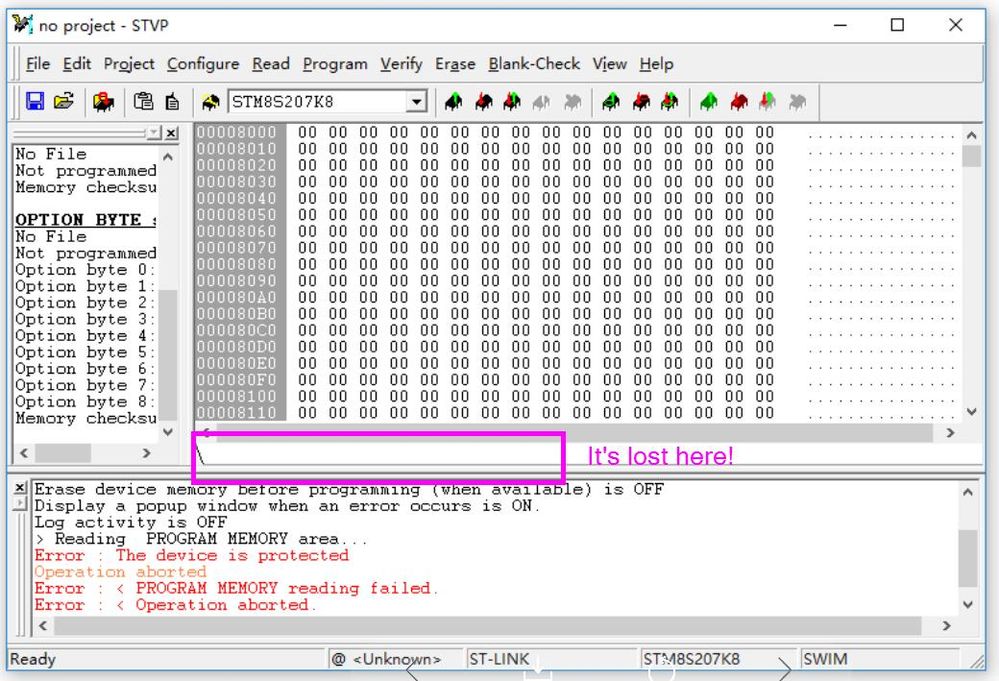
Task: Click the output log's scroll-right arrow
Action: click(x=947, y=626)
